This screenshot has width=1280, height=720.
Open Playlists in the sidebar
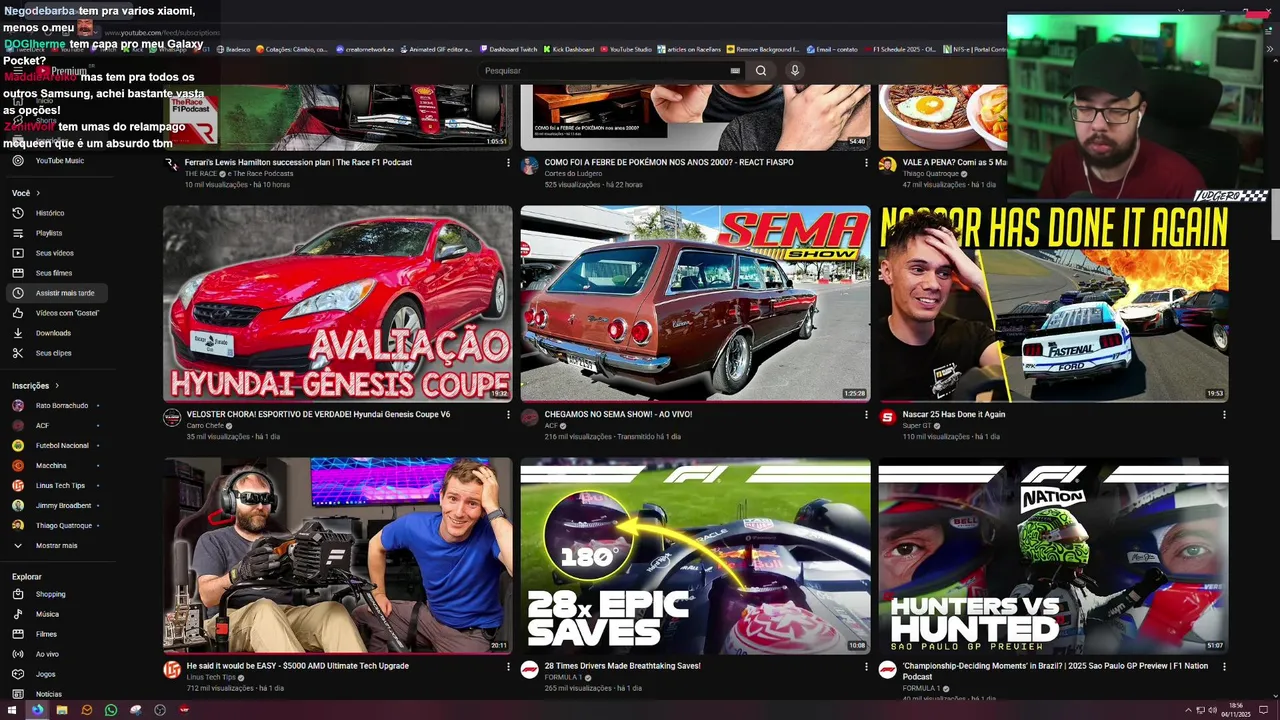(49, 233)
